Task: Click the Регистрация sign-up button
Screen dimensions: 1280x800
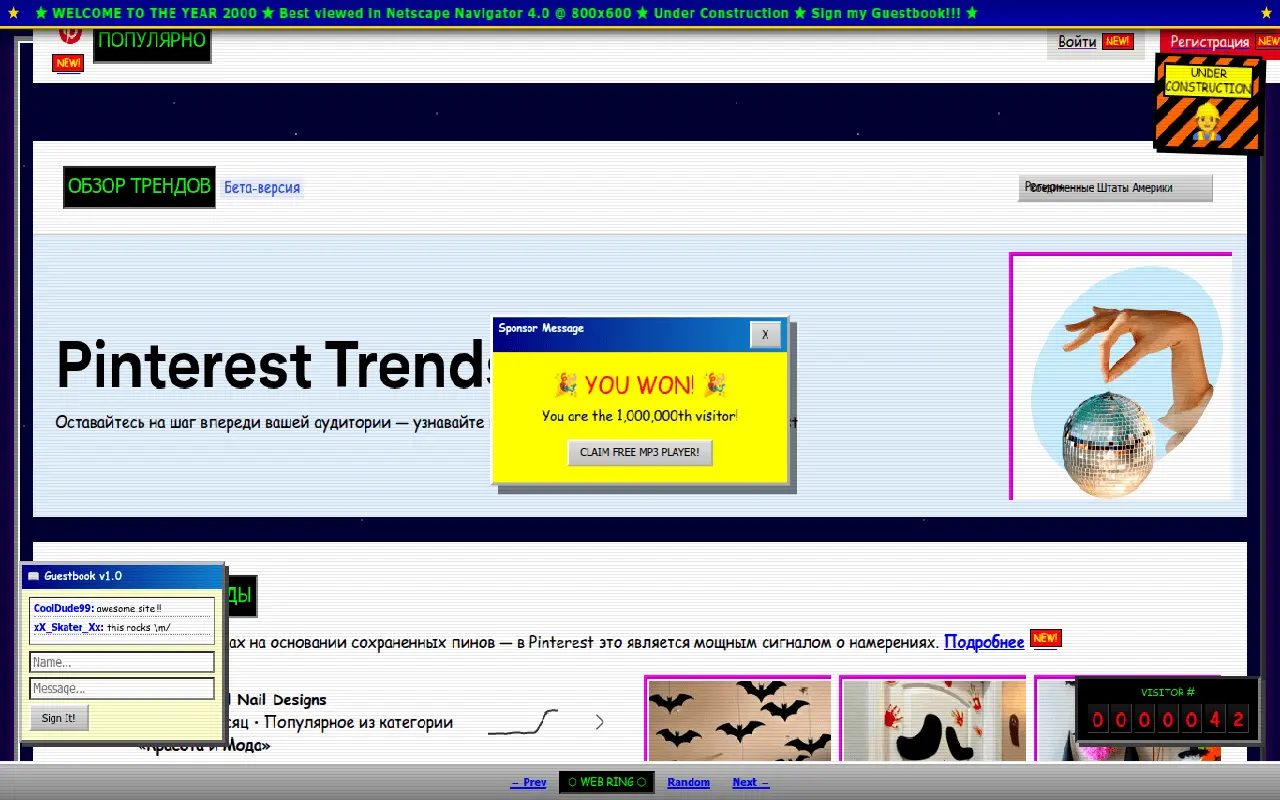Action: point(1221,42)
